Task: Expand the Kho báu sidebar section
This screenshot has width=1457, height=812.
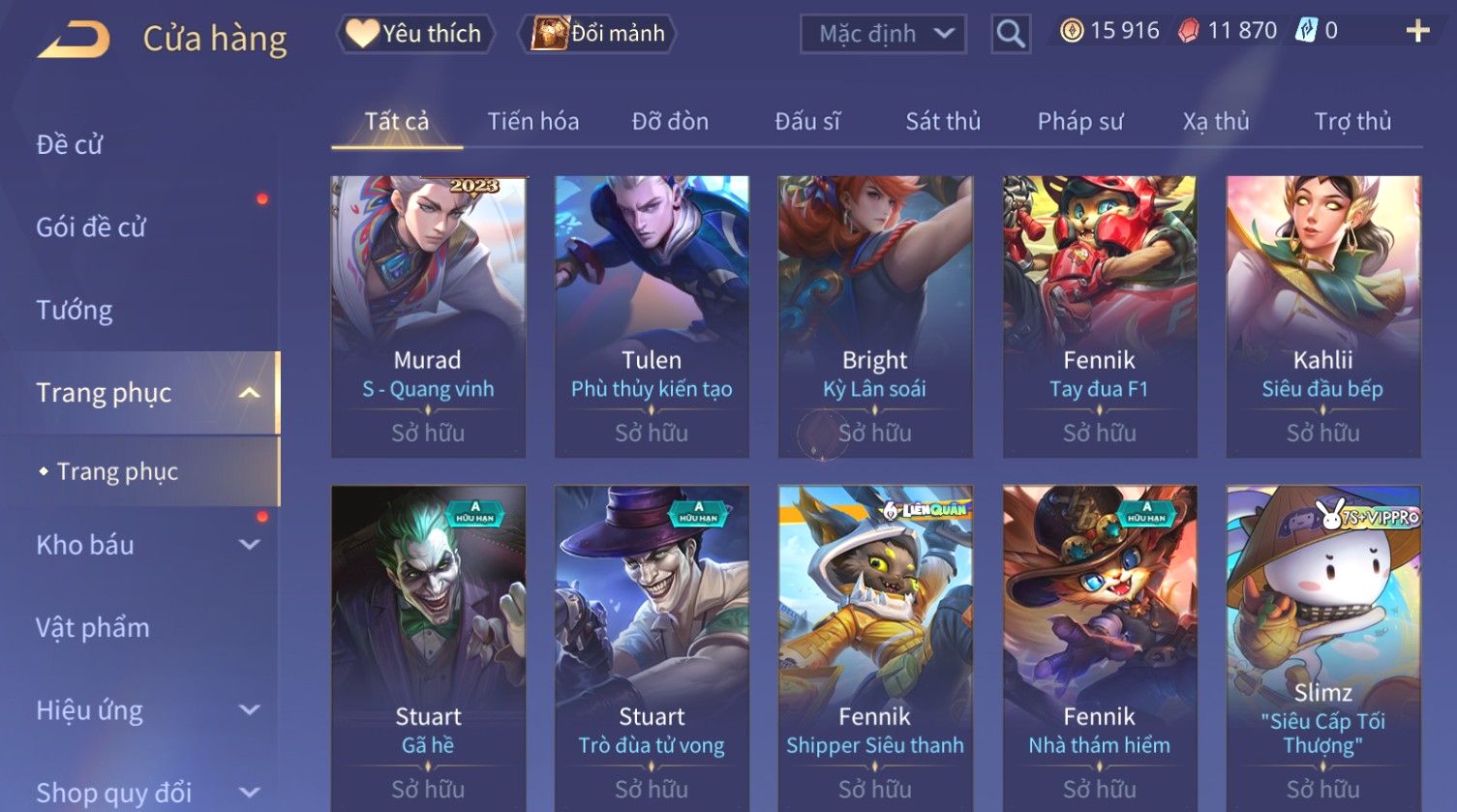Action: (249, 545)
